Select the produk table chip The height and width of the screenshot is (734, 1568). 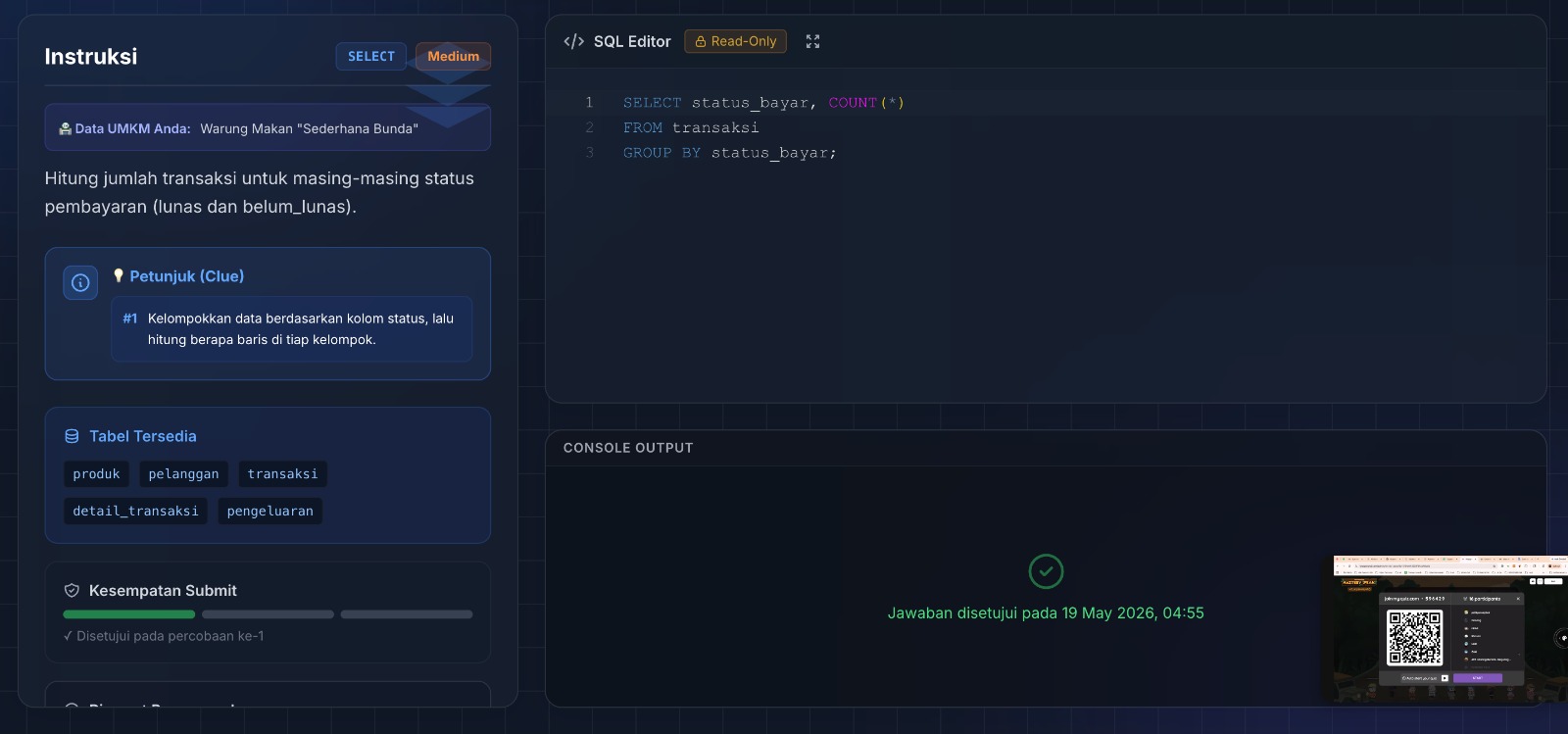point(96,474)
